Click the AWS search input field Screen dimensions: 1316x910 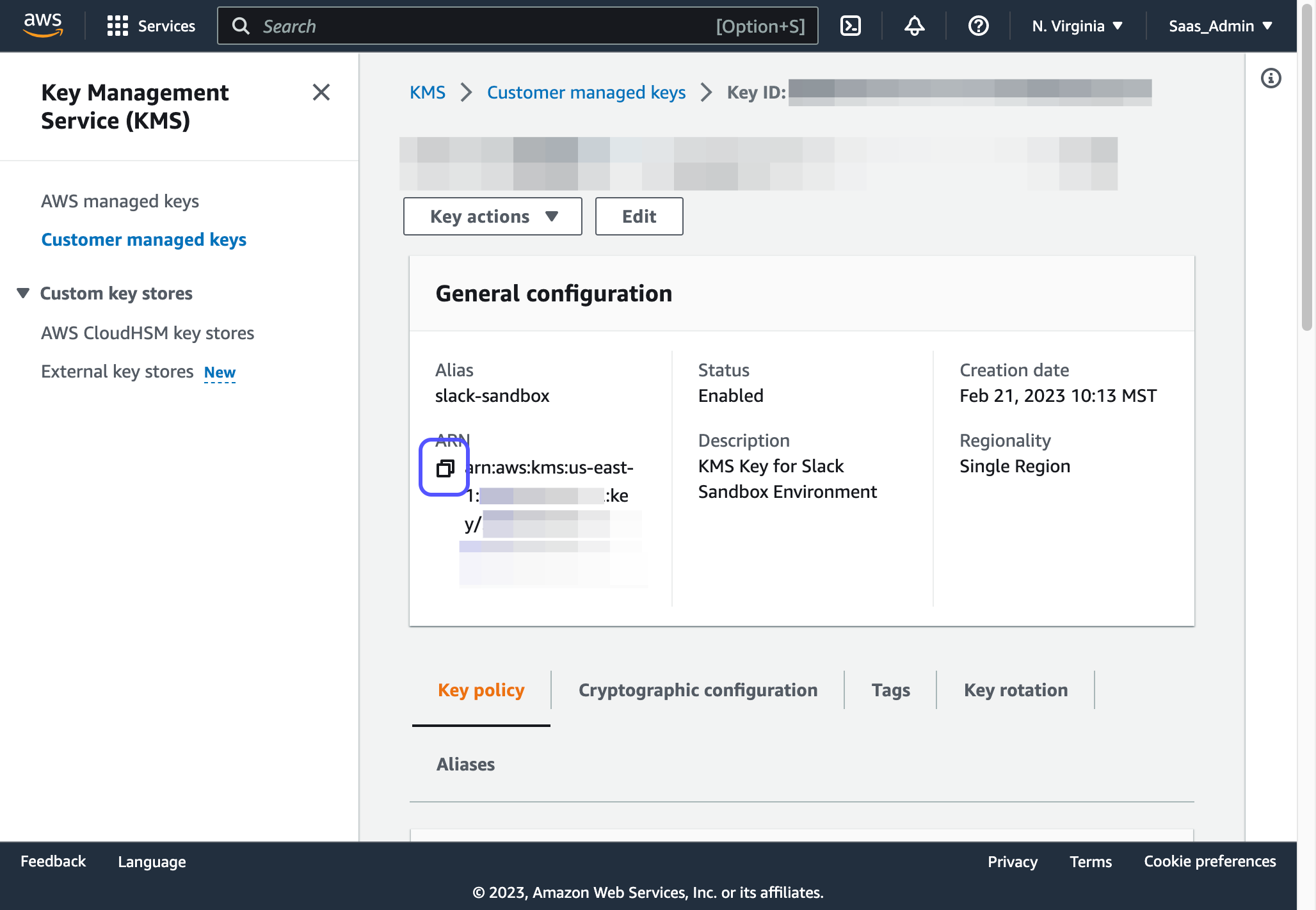[x=486, y=26]
